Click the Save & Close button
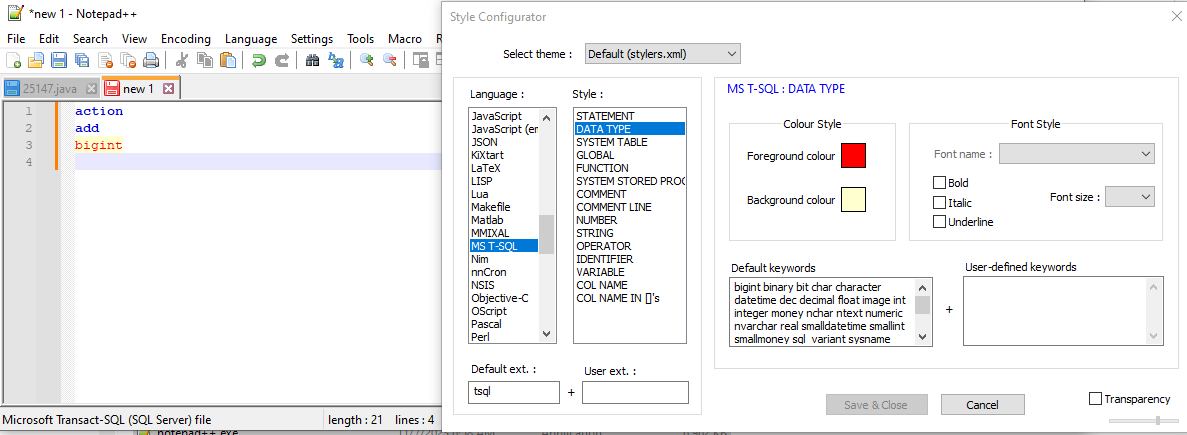This screenshot has width=1187, height=435. pos(876,405)
